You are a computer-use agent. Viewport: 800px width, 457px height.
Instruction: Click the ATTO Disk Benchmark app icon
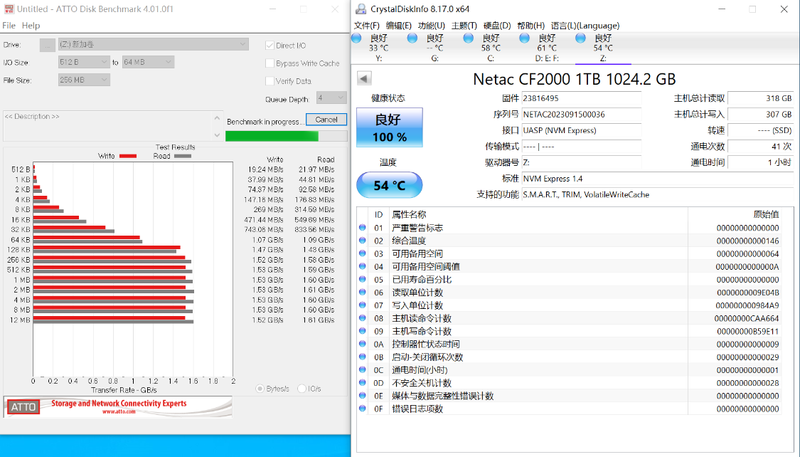coord(9,9)
